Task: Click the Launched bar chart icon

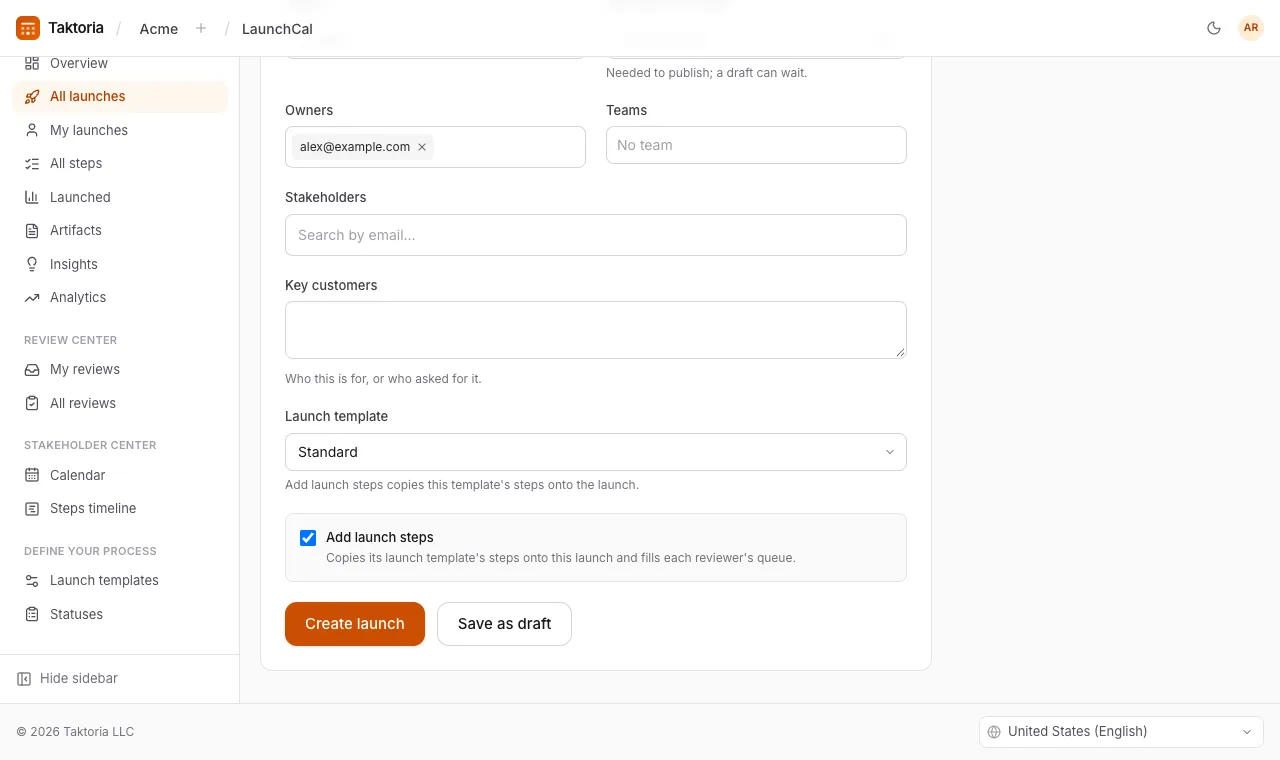Action: coord(32,197)
